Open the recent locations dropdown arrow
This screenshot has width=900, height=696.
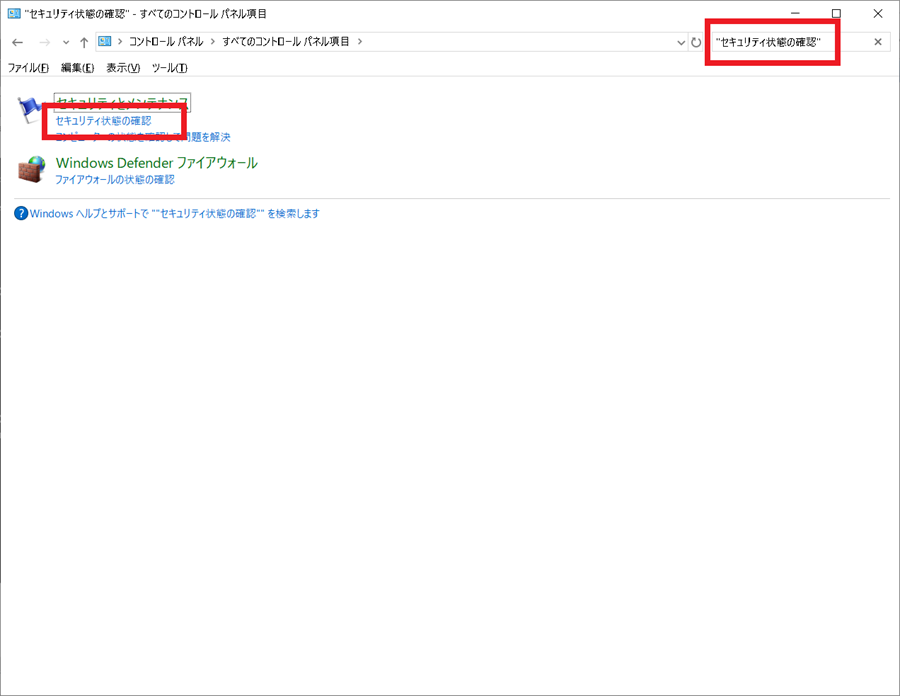66,42
